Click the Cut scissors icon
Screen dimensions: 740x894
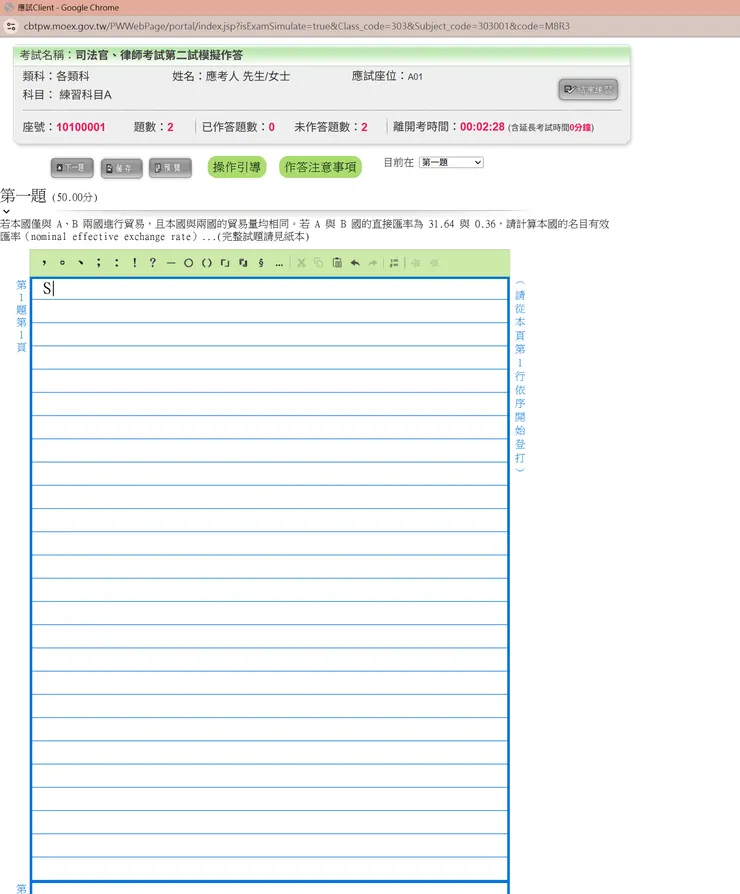[301, 263]
